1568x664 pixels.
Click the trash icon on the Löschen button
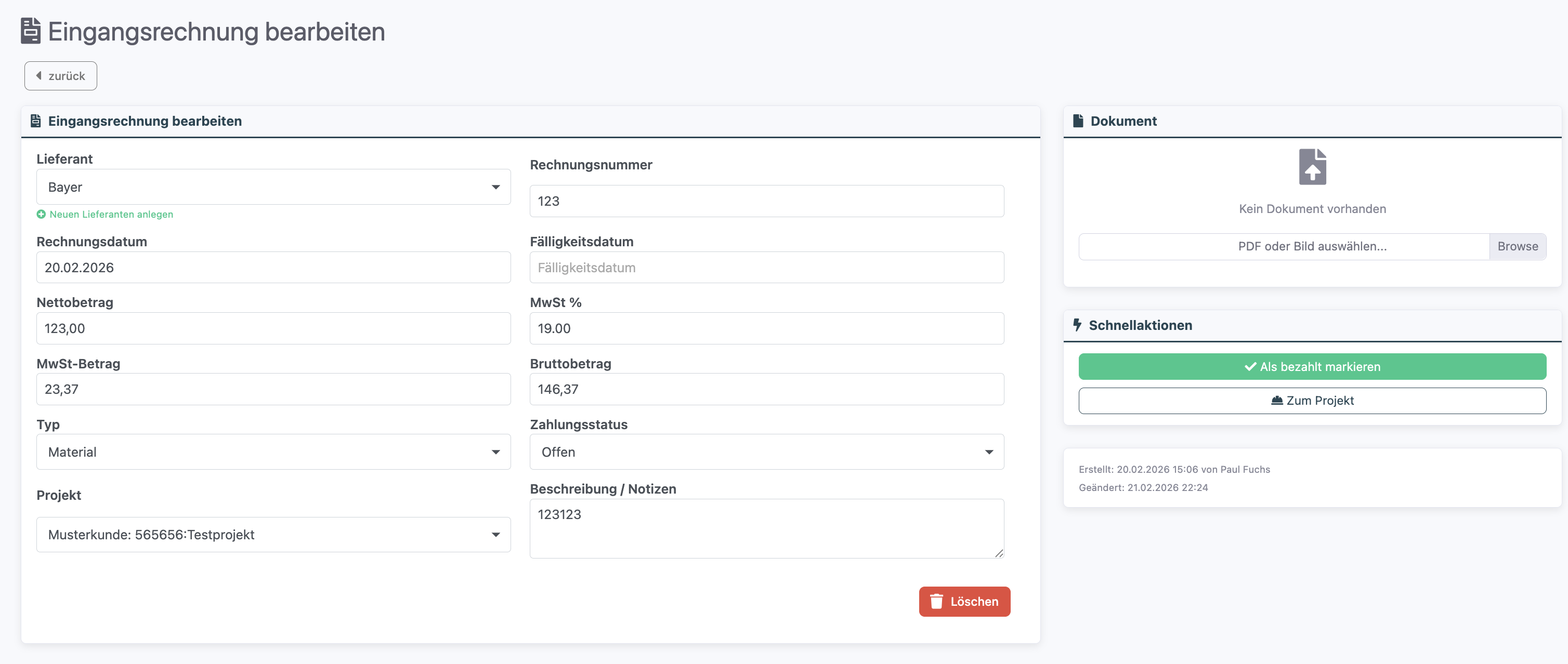pos(936,601)
